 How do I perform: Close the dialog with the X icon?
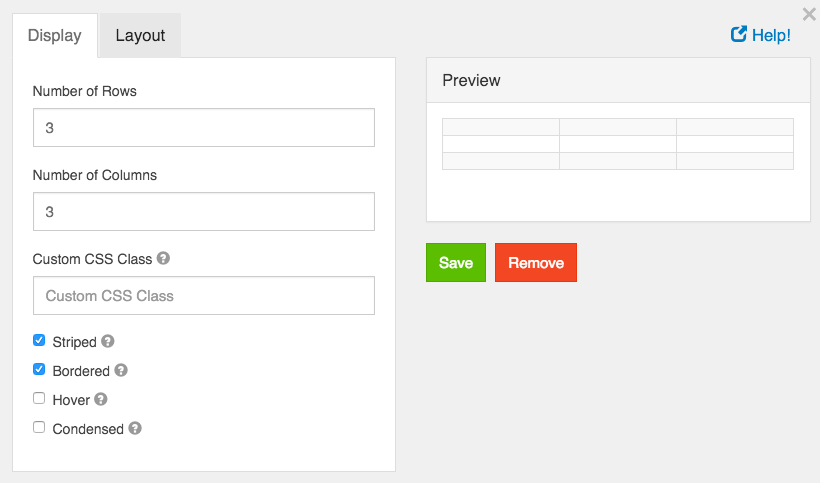pos(809,14)
